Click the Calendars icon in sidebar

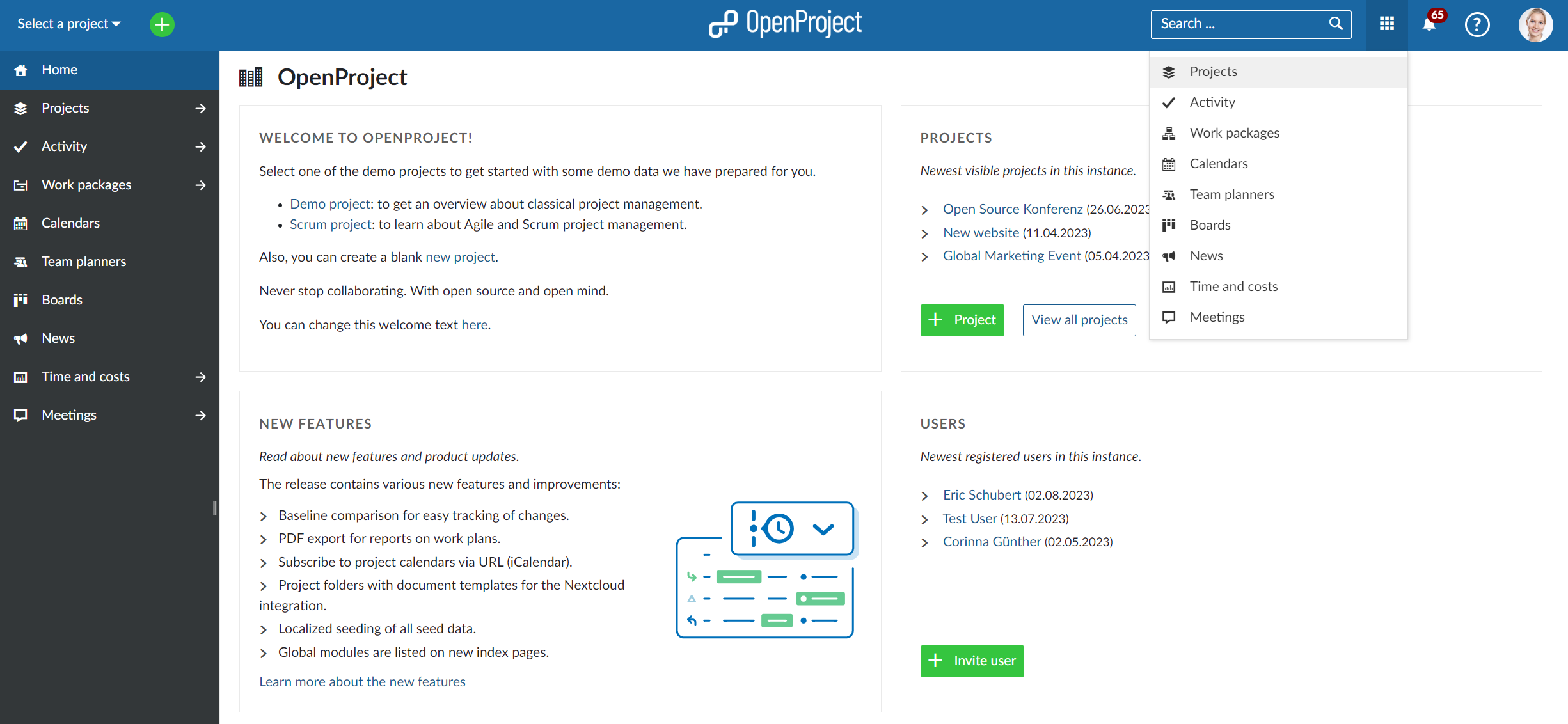tap(21, 222)
